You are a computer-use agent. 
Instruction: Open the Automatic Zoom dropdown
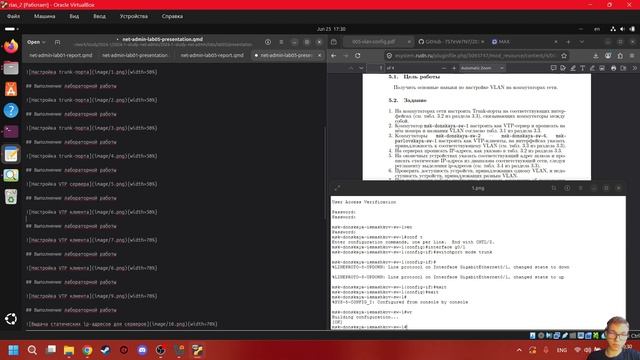click(x=482, y=68)
